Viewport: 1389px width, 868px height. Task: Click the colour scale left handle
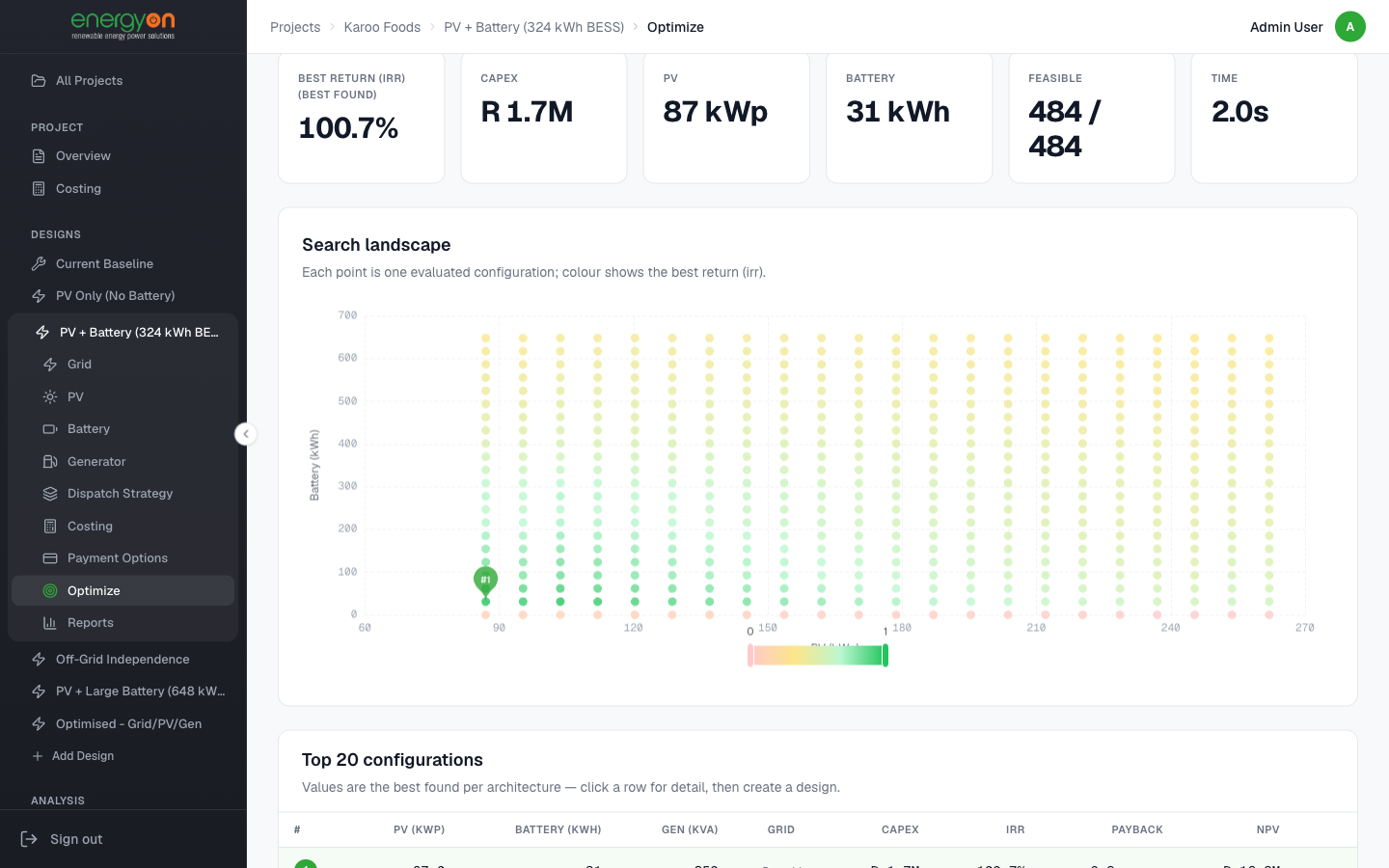pyautogui.click(x=750, y=656)
